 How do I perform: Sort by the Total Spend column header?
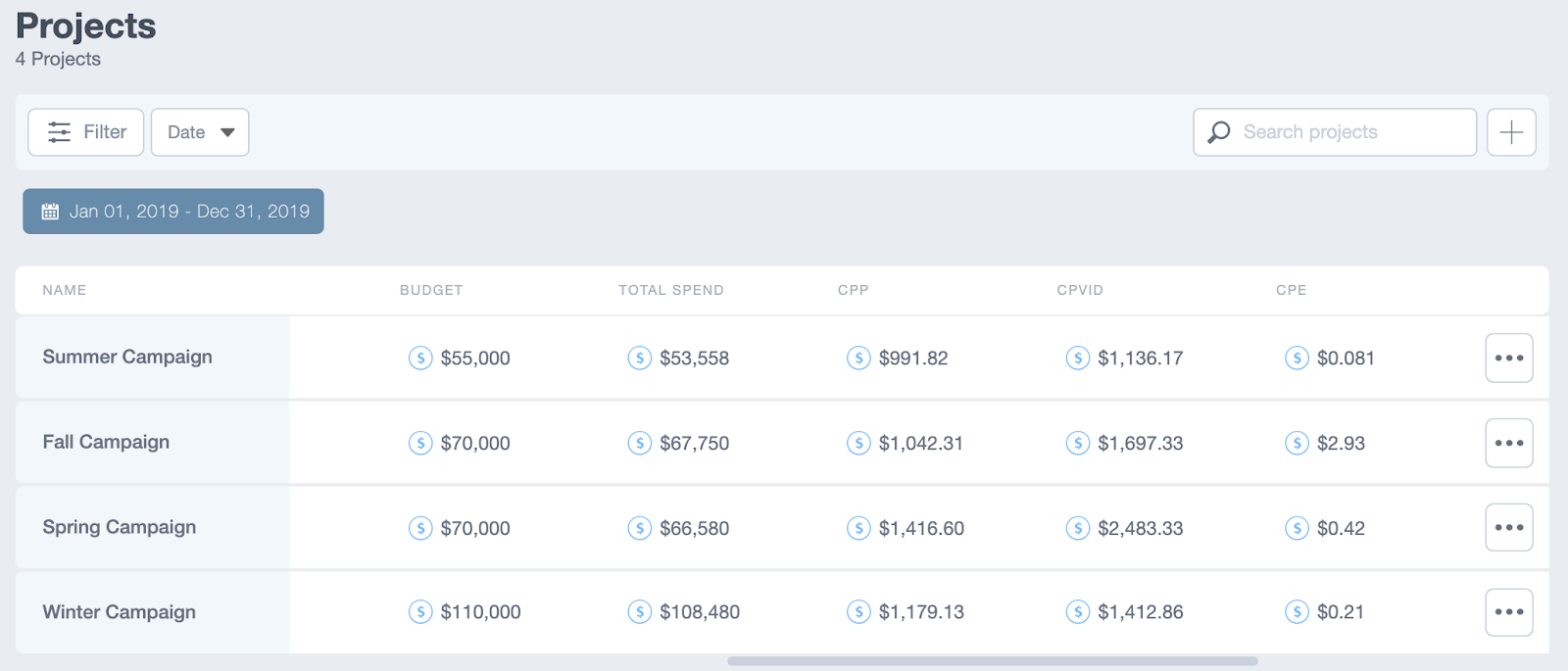pos(671,290)
